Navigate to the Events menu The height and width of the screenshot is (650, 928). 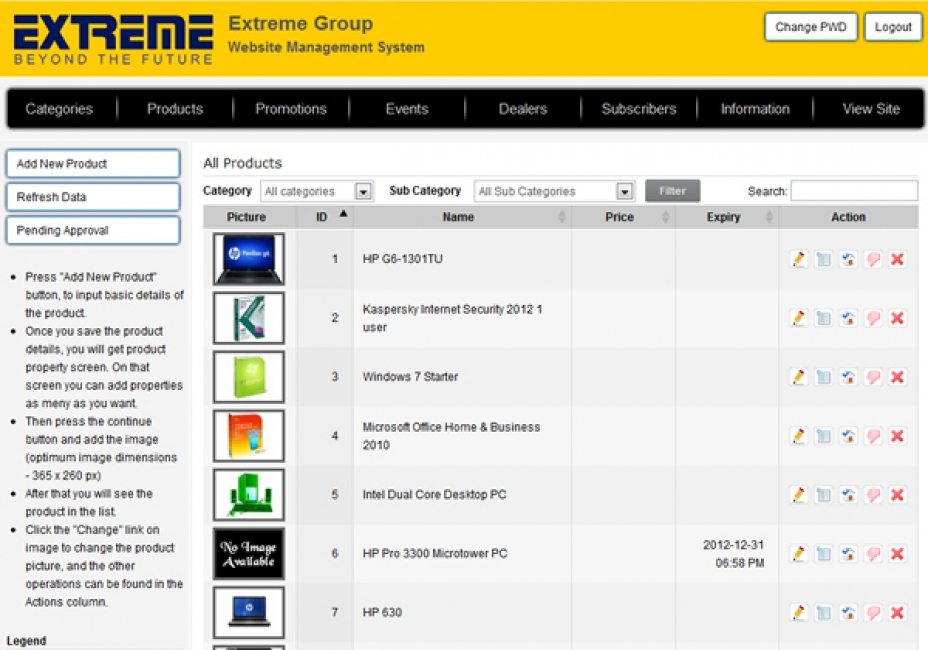click(x=407, y=109)
